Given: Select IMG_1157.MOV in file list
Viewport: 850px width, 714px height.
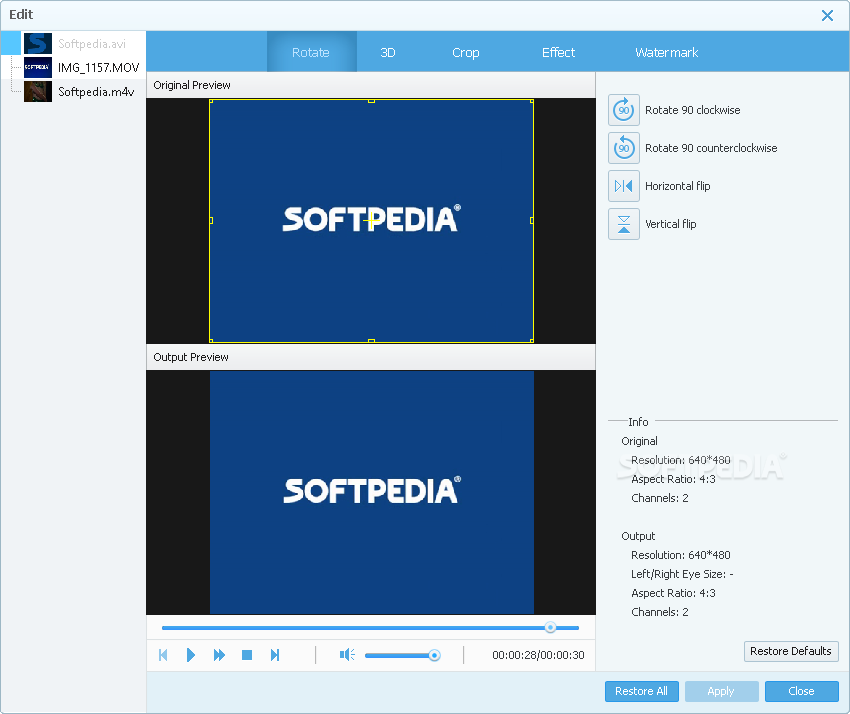Looking at the screenshot, I should [x=74, y=67].
